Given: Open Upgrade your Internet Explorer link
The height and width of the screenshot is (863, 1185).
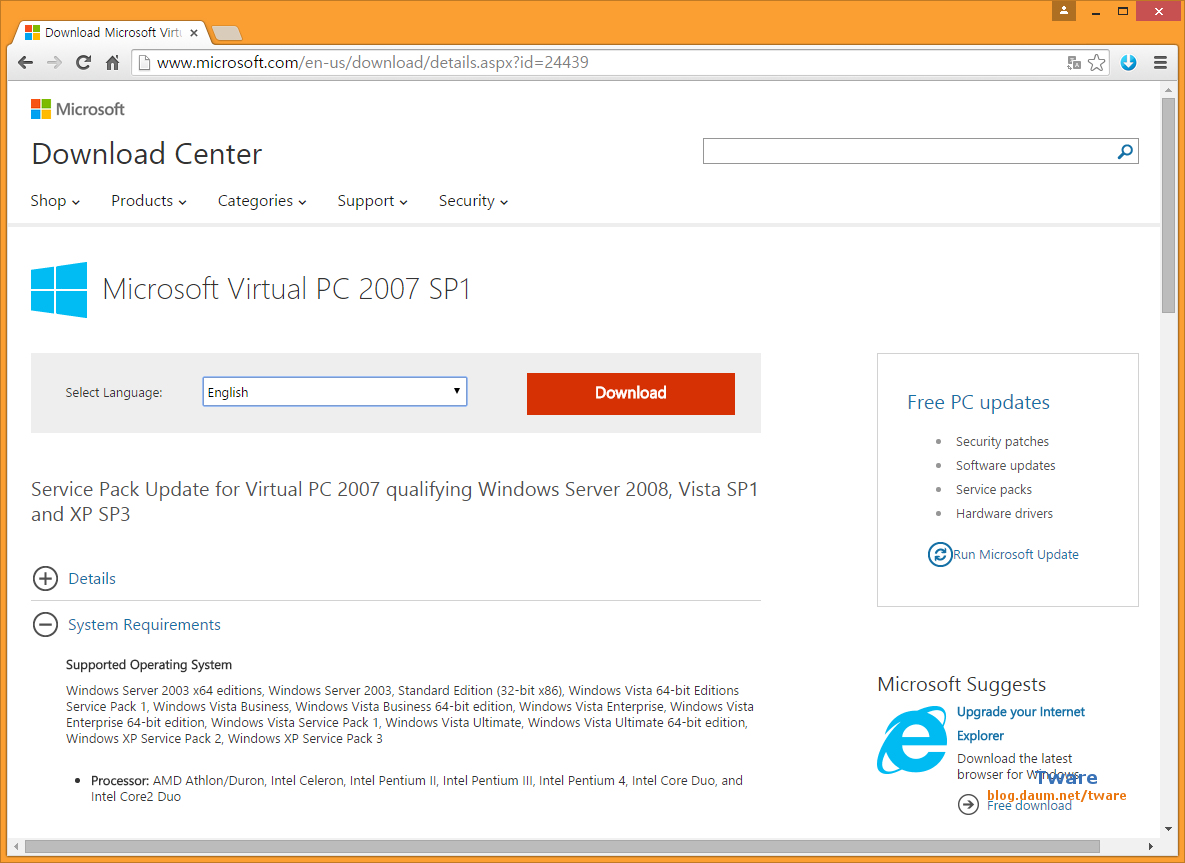Looking at the screenshot, I should click(1020, 724).
